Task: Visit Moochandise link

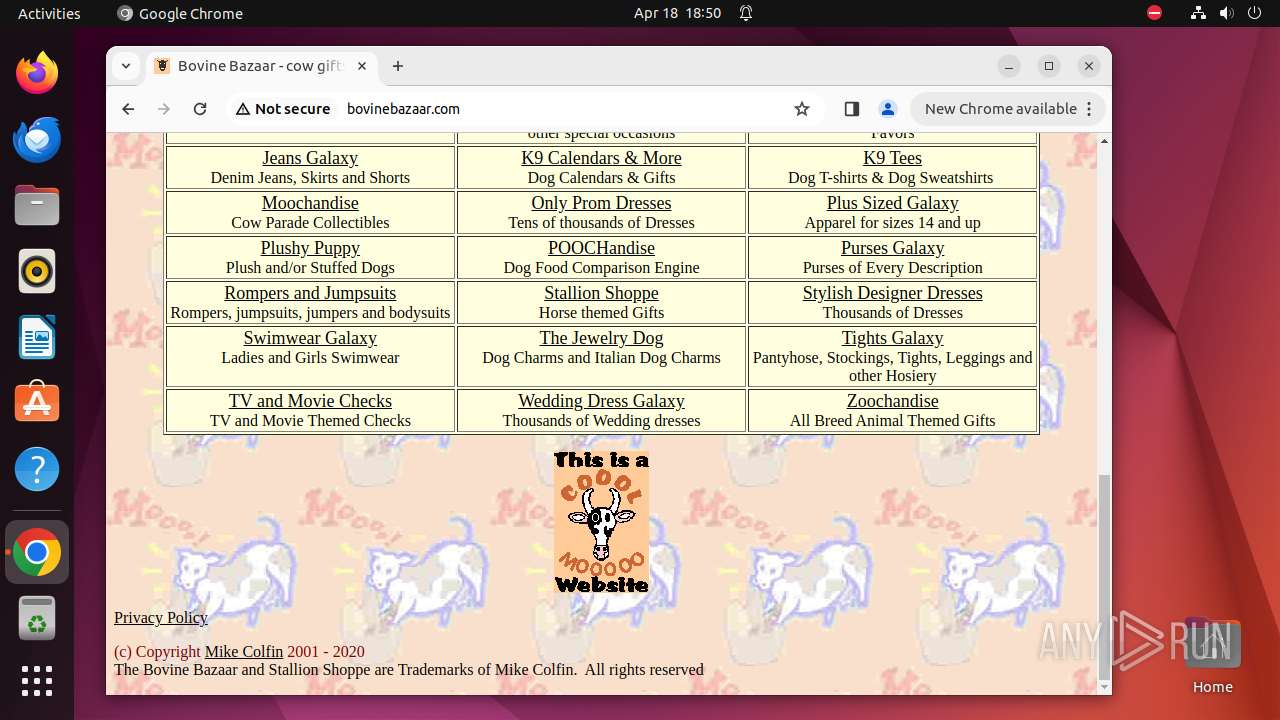Action: point(310,203)
